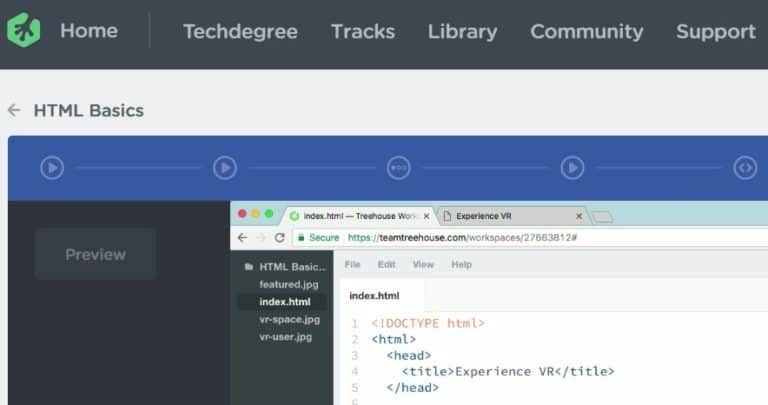Click the opening <head> tag line
768x405 pixels.
coord(408,356)
